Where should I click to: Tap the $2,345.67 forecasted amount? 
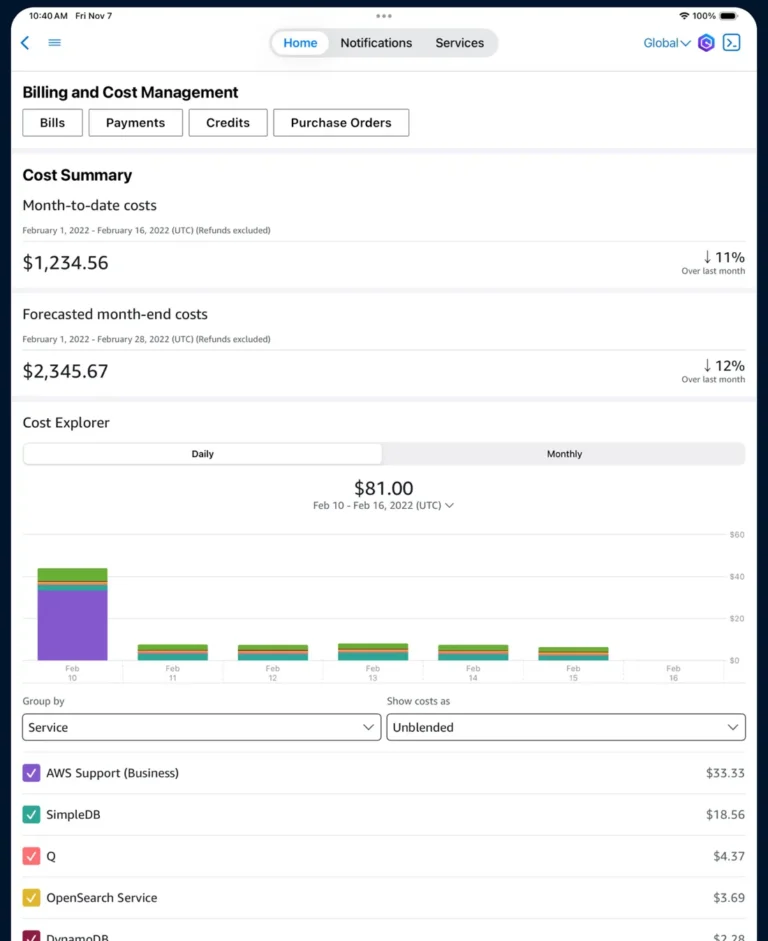tap(65, 371)
